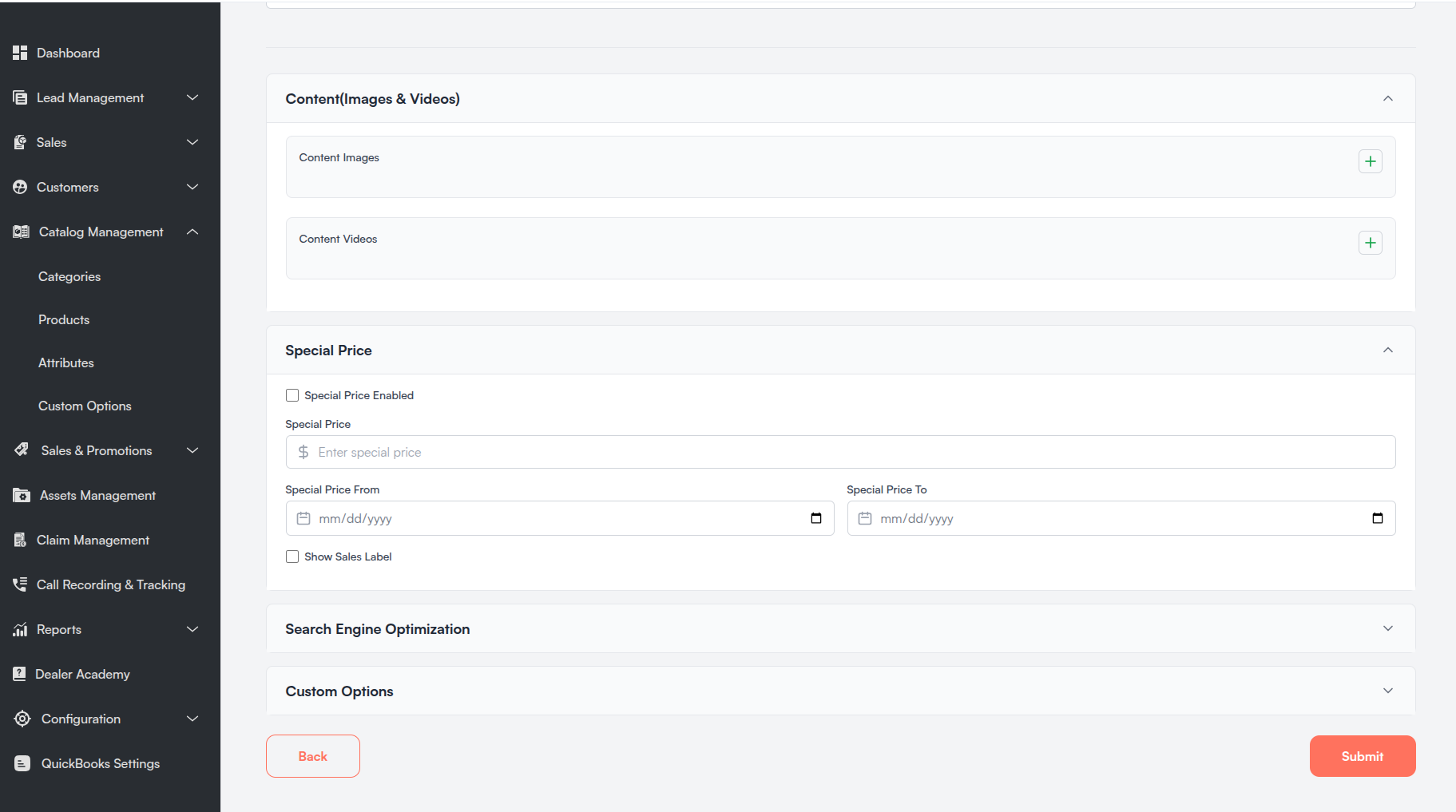1456x812 pixels.
Task: Expand the Custom Options section chevron
Action: [1388, 691]
